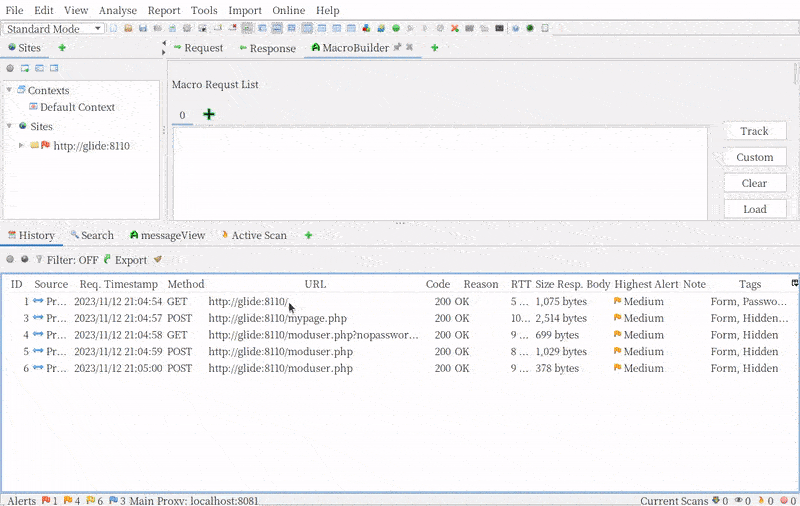Toggle scope-only circle in Sites panel toolbar
Image resolution: width=800 pixels, height=506 pixels.
point(10,68)
